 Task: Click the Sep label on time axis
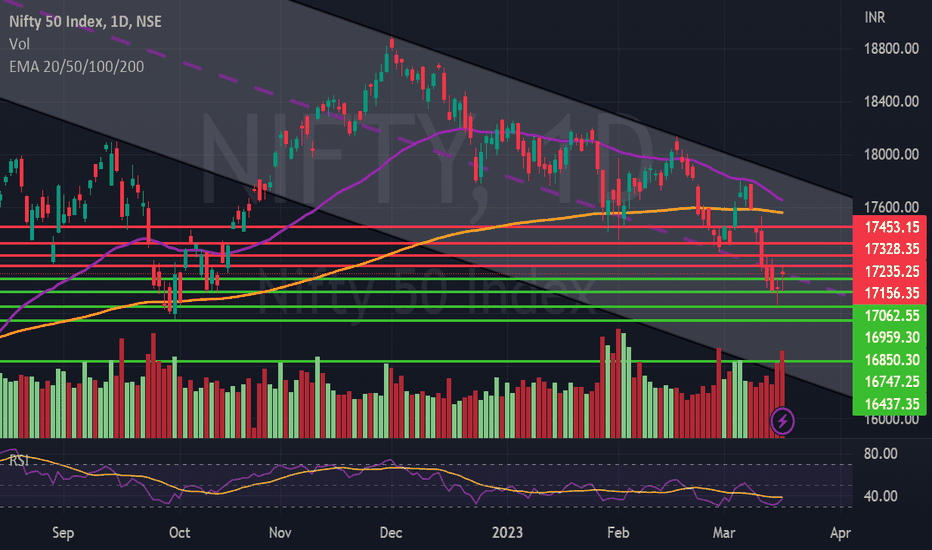coord(63,532)
